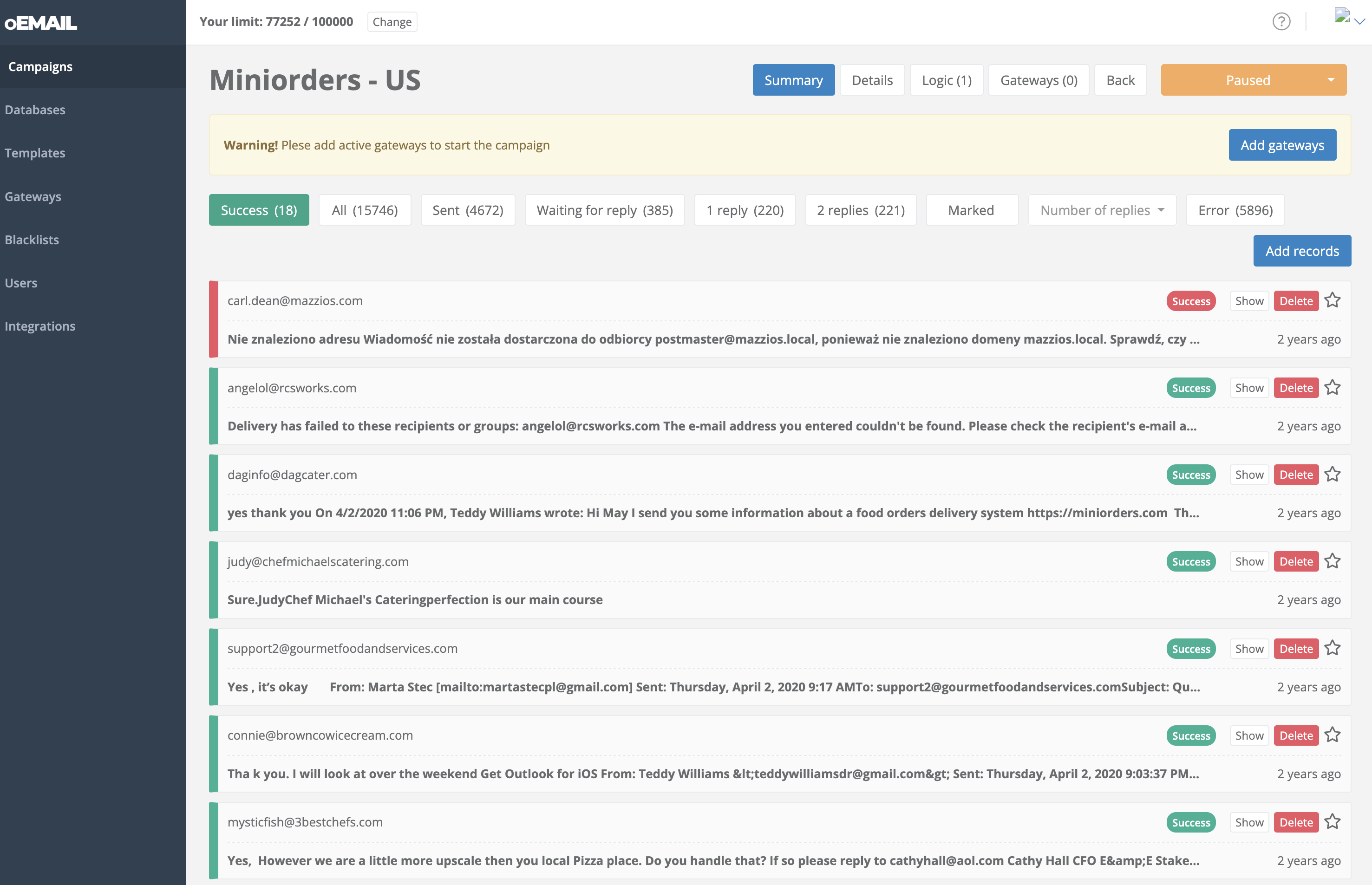Click the red Success badge for carl.dean

click(1190, 301)
